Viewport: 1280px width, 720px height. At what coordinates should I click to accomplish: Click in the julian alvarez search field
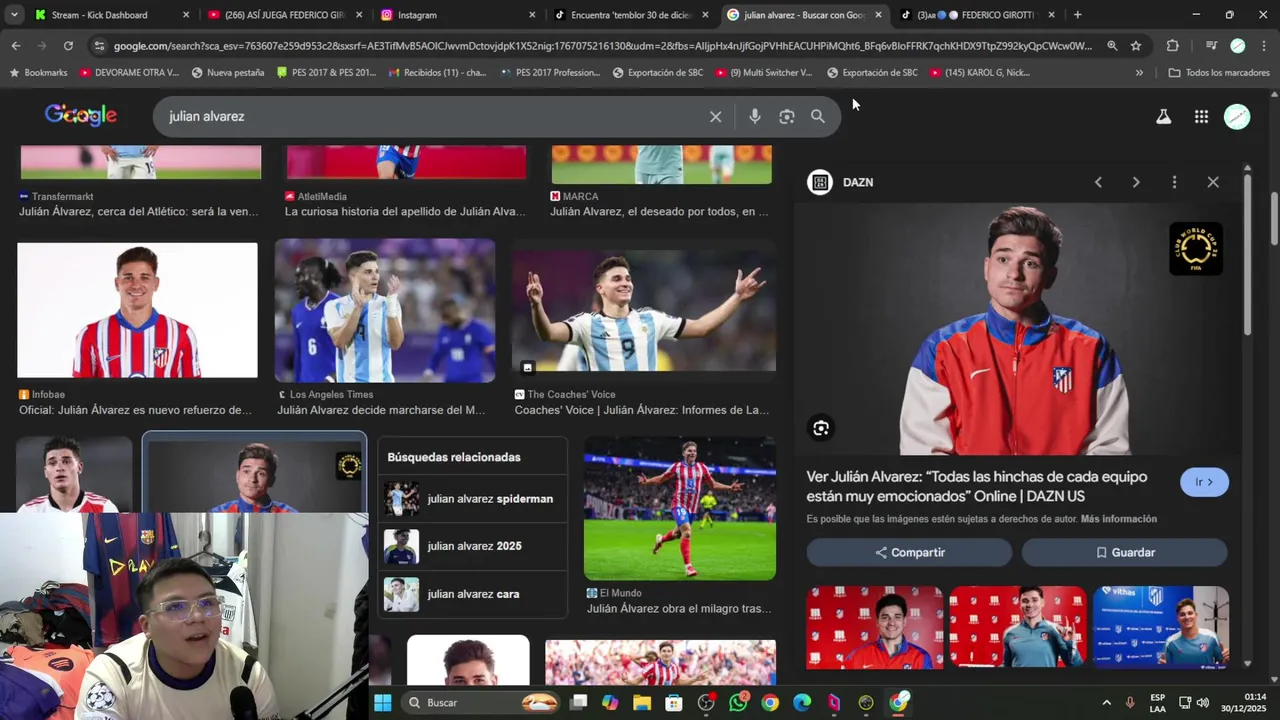coord(430,116)
